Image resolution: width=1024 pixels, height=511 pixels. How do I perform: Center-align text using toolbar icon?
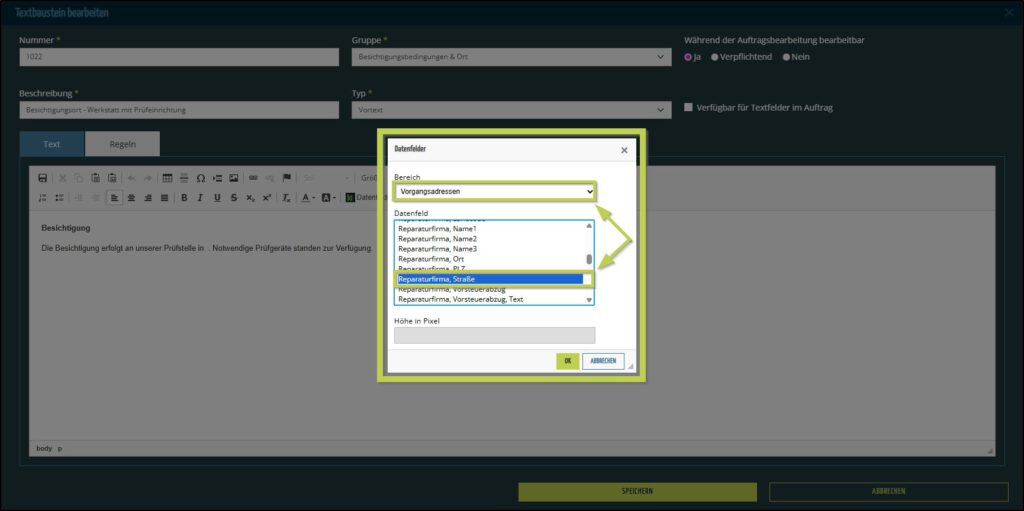131,198
